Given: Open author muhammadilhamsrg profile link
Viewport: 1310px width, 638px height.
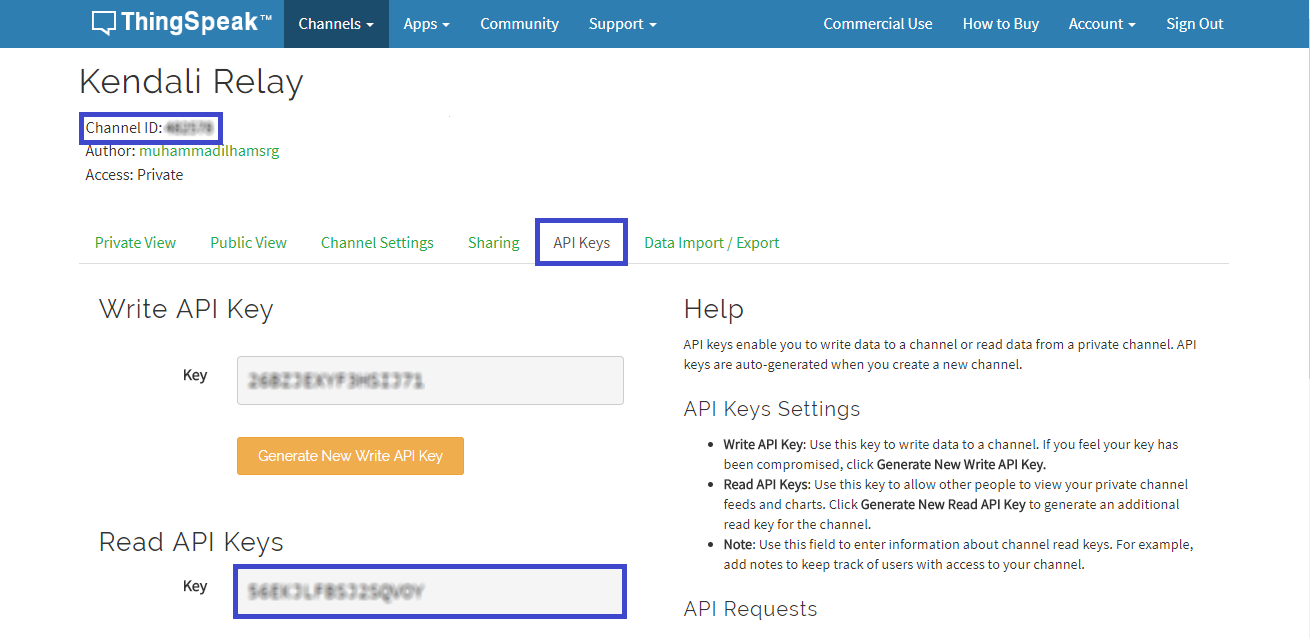Looking at the screenshot, I should 209,151.
